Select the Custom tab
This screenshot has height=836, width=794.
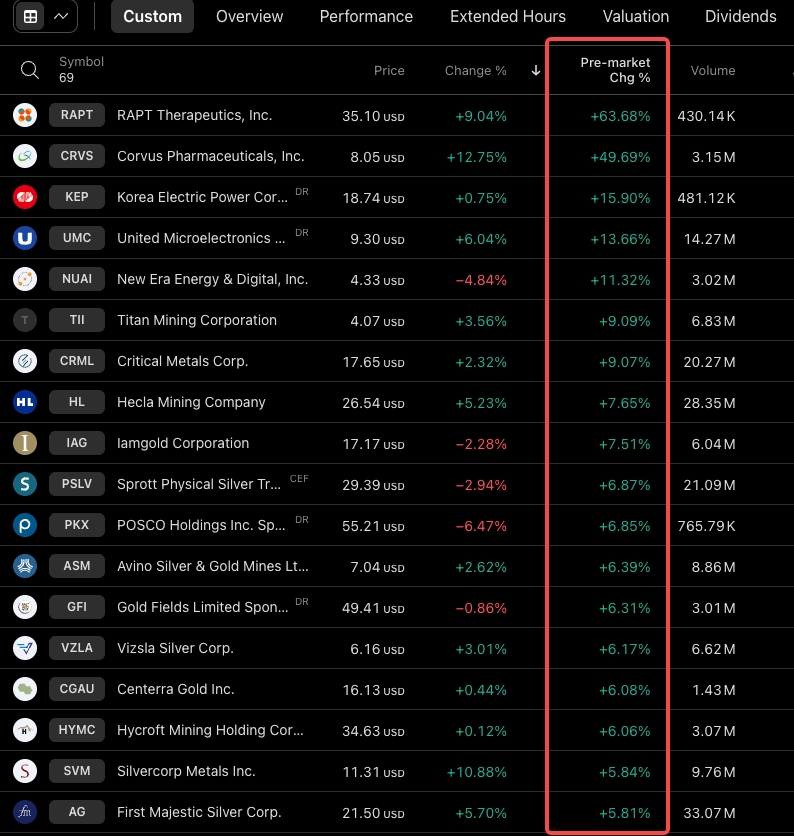click(153, 17)
